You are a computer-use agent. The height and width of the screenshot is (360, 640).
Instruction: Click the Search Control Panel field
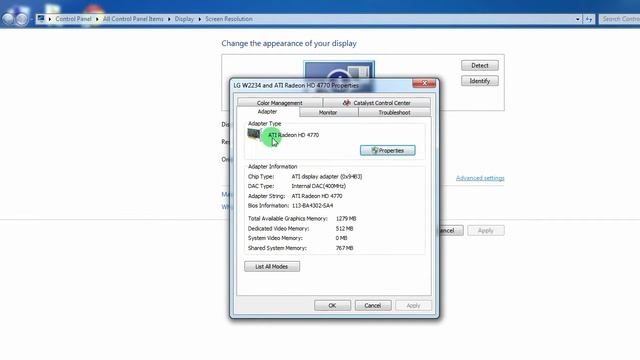pyautogui.click(x=620, y=19)
